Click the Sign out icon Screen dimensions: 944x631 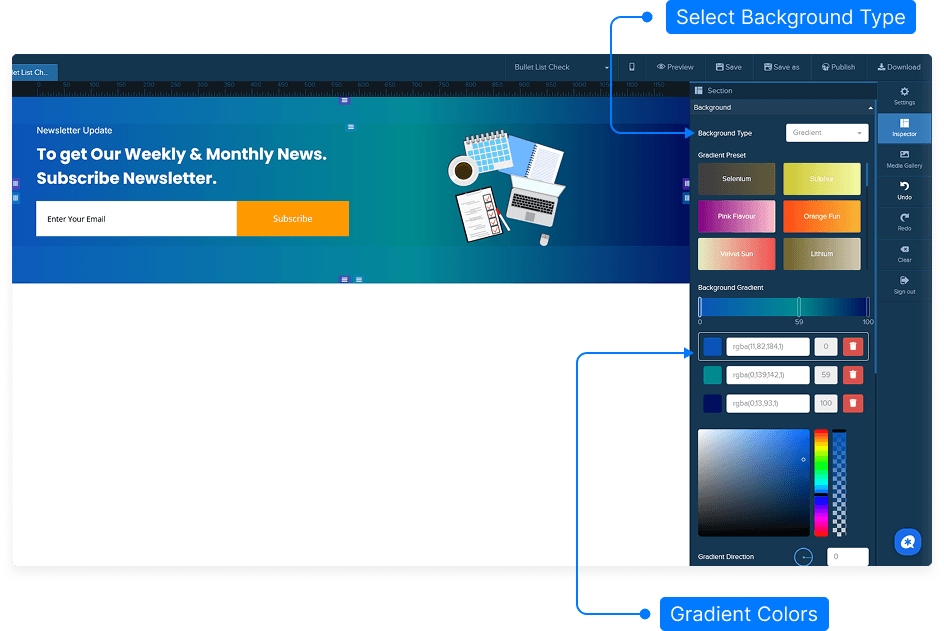coord(904,284)
